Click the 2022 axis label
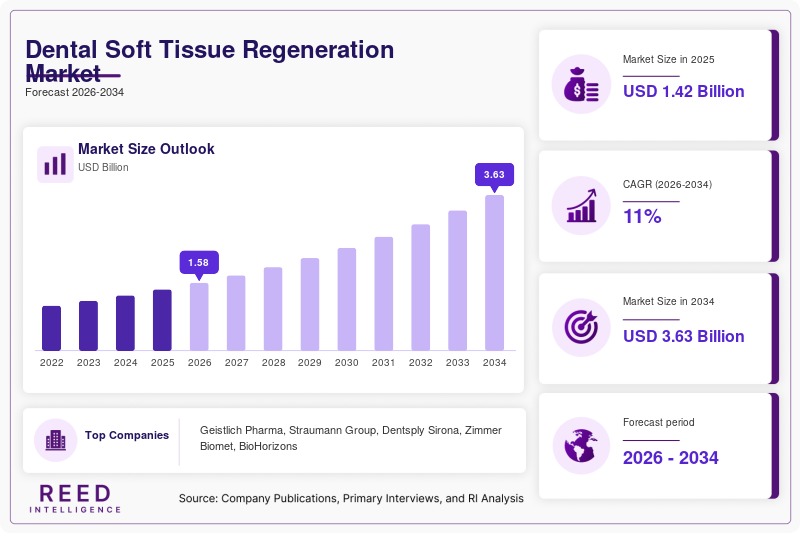Image resolution: width=800 pixels, height=533 pixels. point(52,363)
